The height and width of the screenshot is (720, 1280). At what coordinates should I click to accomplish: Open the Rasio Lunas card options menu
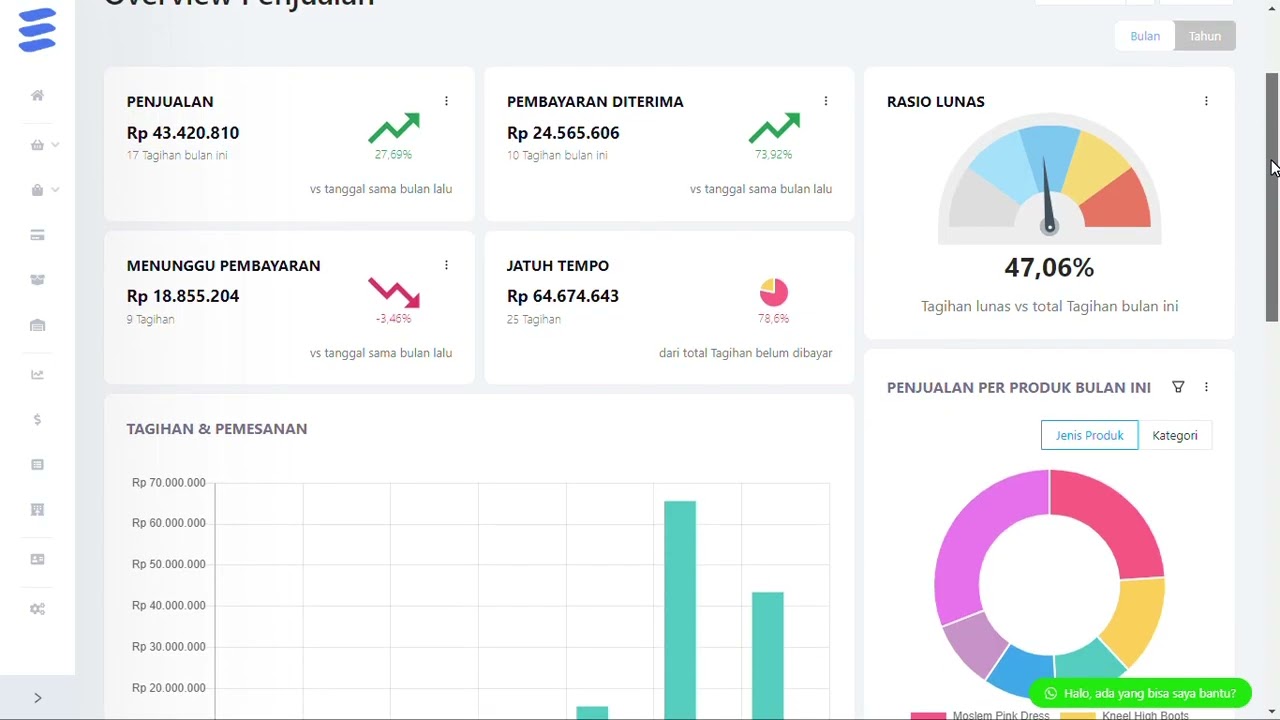[x=1206, y=101]
